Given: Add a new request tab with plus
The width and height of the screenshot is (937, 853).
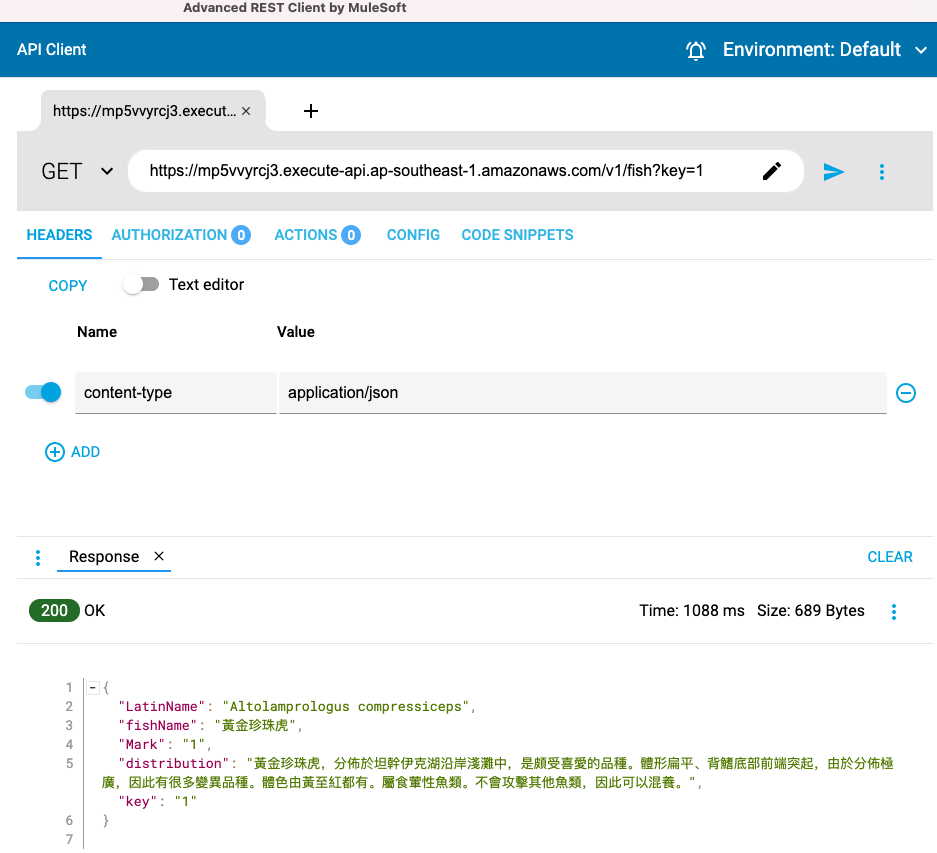Looking at the screenshot, I should [311, 111].
